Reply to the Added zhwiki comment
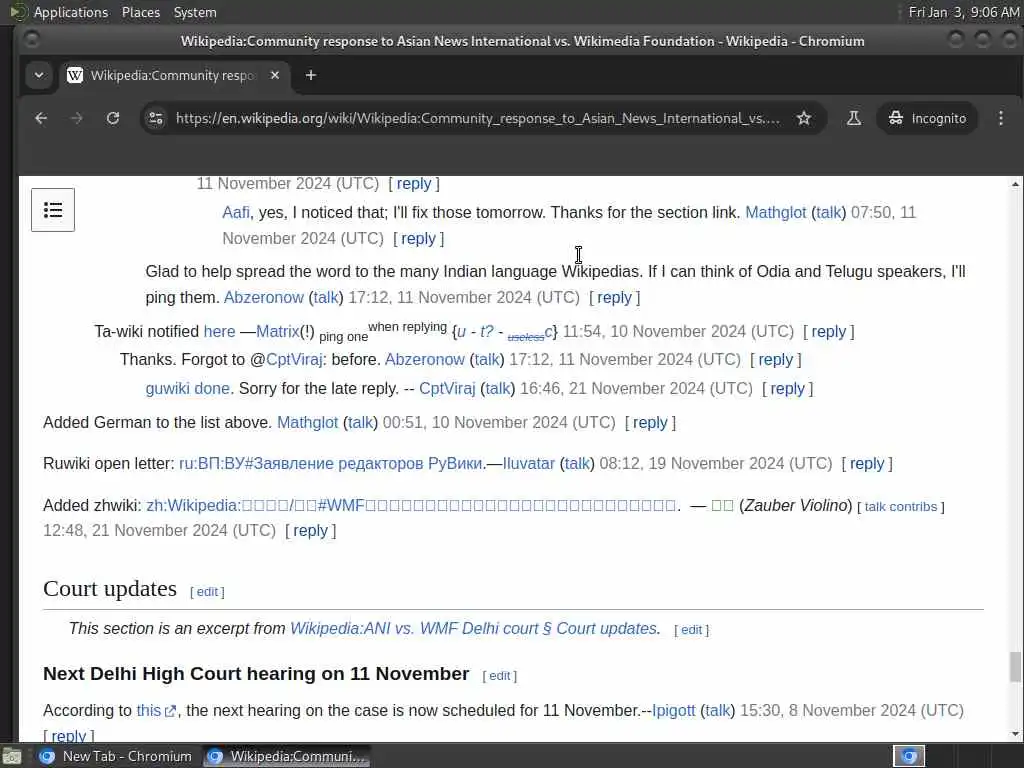The height and width of the screenshot is (768, 1024). point(310,530)
